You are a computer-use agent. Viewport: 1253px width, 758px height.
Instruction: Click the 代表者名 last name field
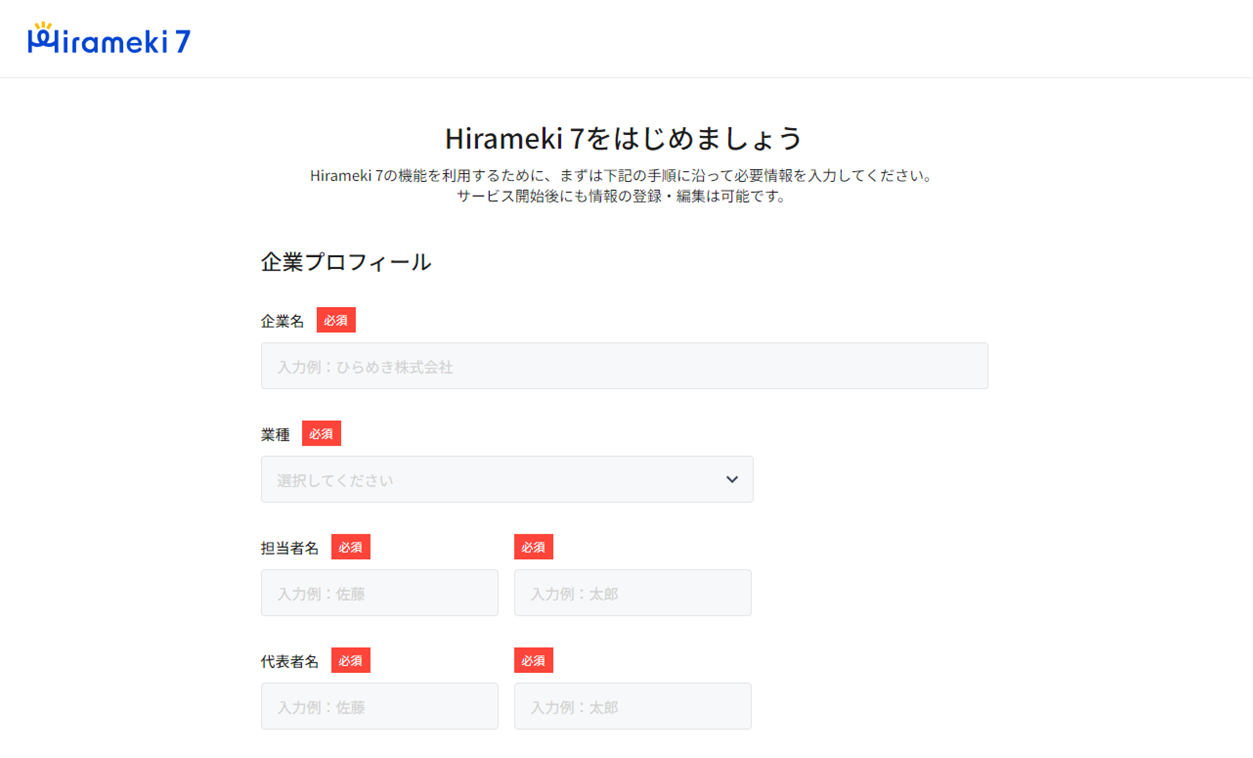coord(379,706)
